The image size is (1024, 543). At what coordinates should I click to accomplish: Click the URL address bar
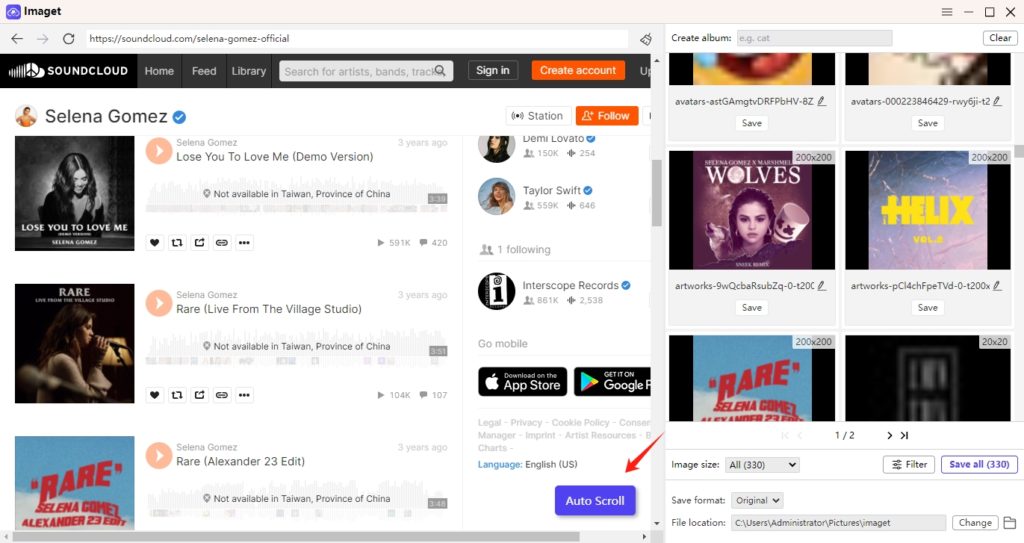pyautogui.click(x=357, y=39)
